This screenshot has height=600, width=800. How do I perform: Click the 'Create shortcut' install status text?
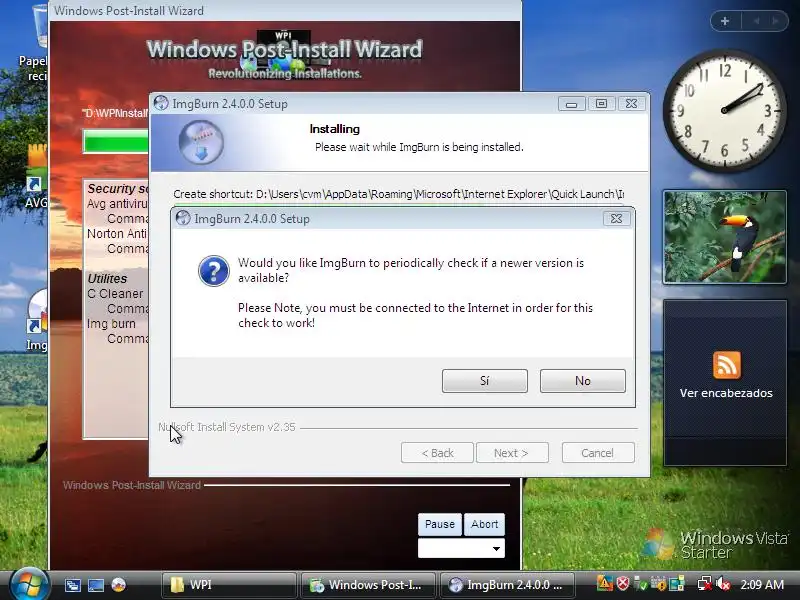click(x=398, y=194)
